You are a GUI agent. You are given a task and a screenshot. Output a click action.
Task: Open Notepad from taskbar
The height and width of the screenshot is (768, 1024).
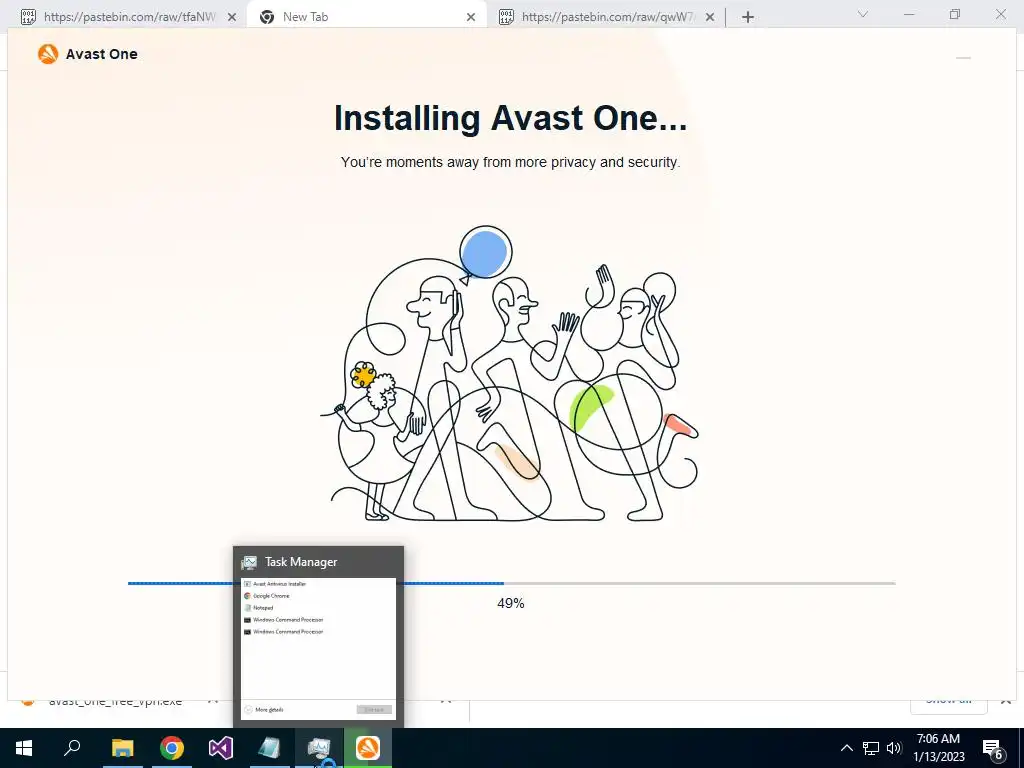pyautogui.click(x=270, y=748)
